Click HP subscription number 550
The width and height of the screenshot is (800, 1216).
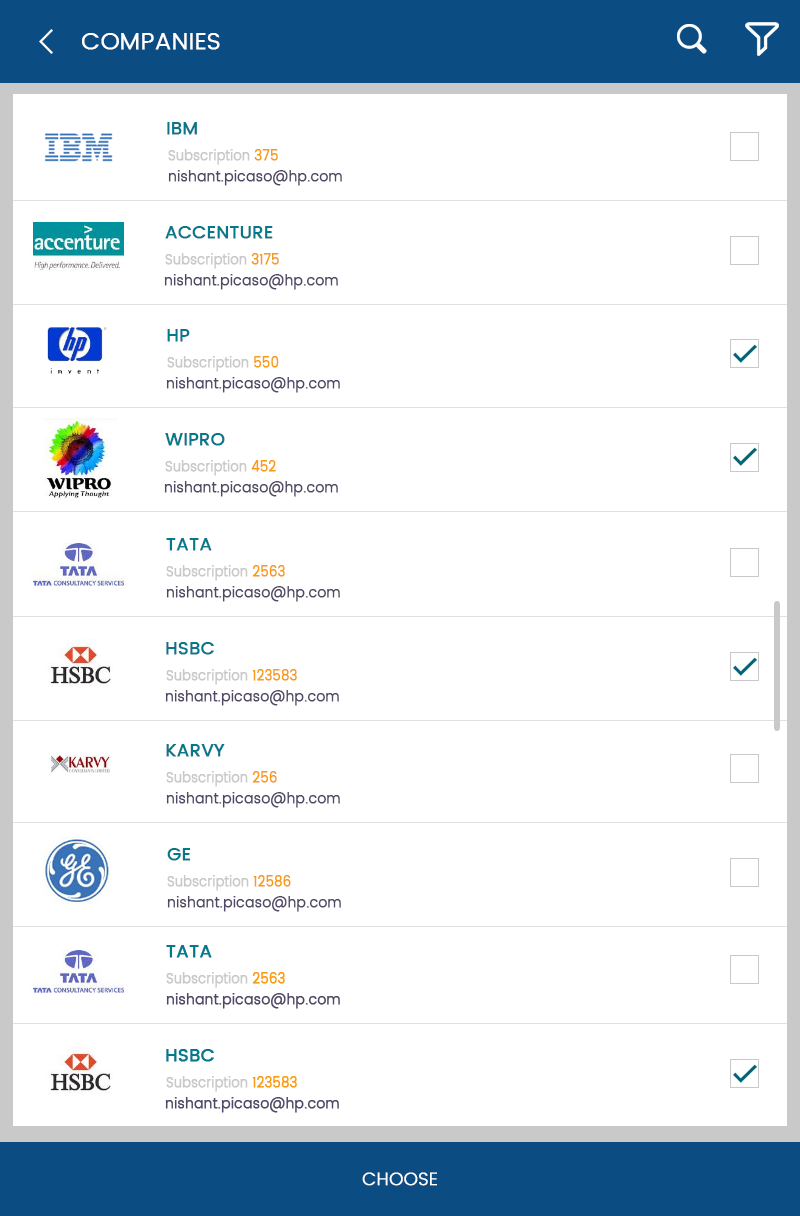(x=266, y=362)
